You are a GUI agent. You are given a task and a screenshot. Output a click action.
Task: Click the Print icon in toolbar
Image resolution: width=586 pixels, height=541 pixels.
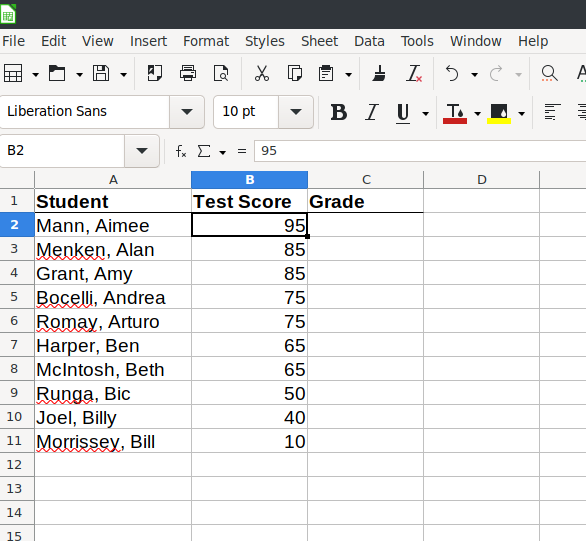[x=188, y=73]
